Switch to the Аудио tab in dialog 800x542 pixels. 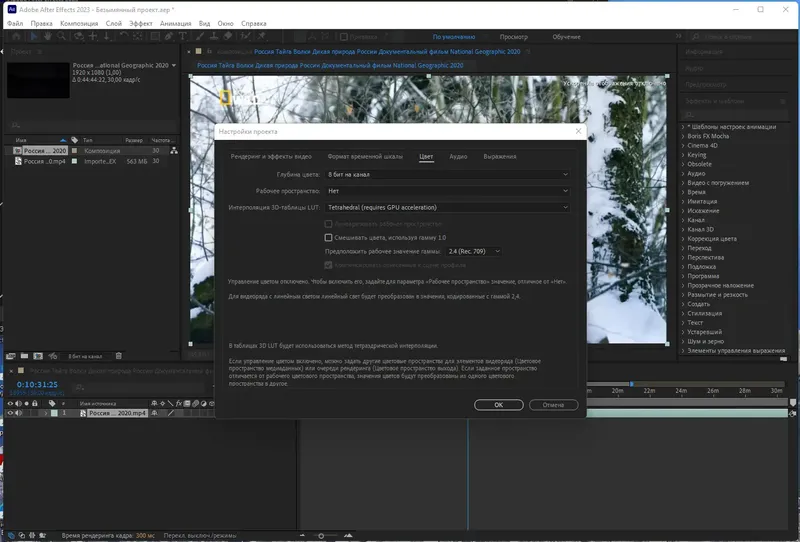(x=458, y=157)
